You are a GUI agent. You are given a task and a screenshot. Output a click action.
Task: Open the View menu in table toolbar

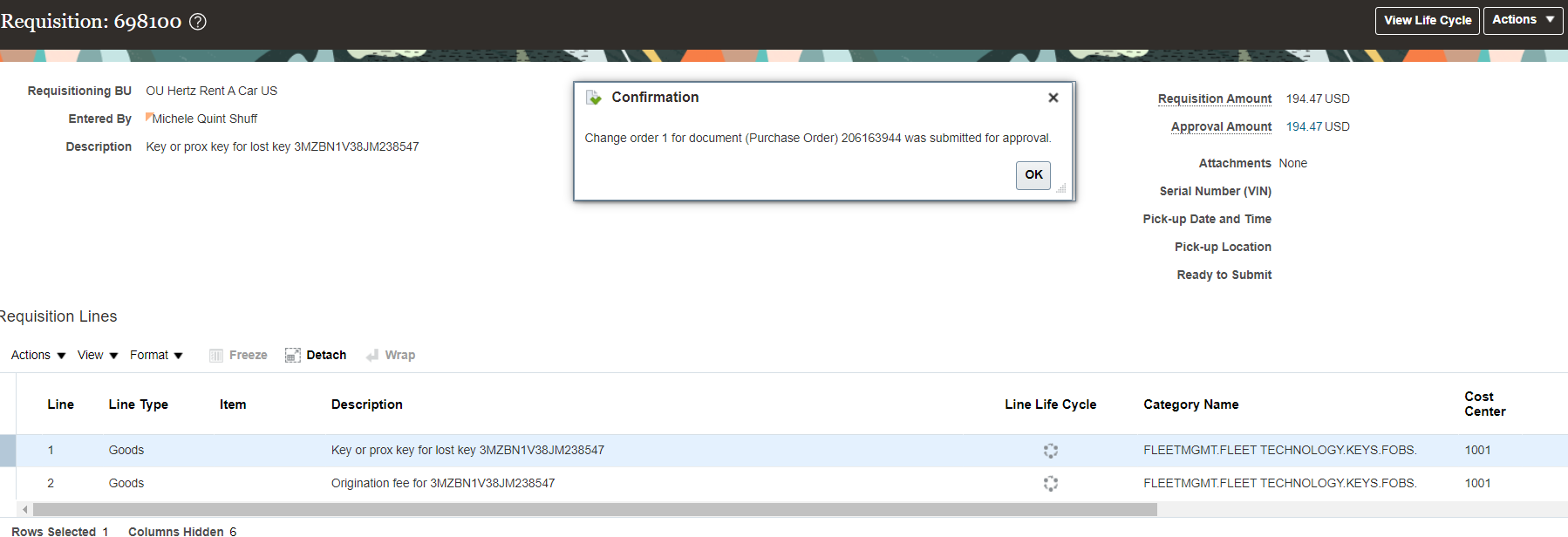tap(97, 356)
